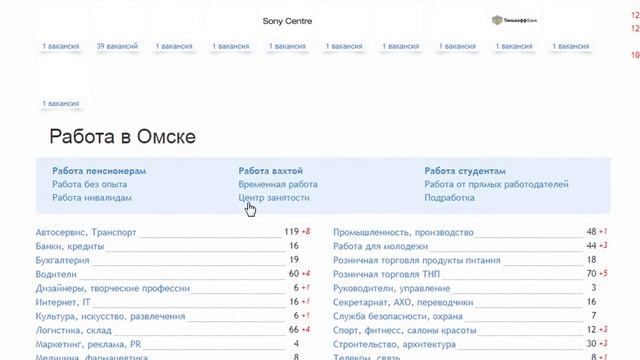The width and height of the screenshot is (640, 360).
Task: Select "Секретариат, АХО, переводчики" category
Action: pos(403,302)
